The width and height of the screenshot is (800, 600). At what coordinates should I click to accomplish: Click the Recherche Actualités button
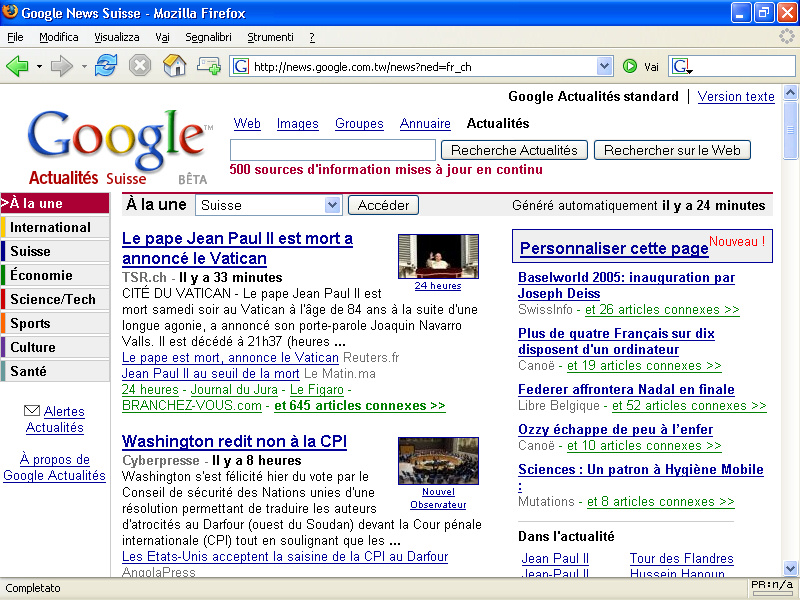514,150
